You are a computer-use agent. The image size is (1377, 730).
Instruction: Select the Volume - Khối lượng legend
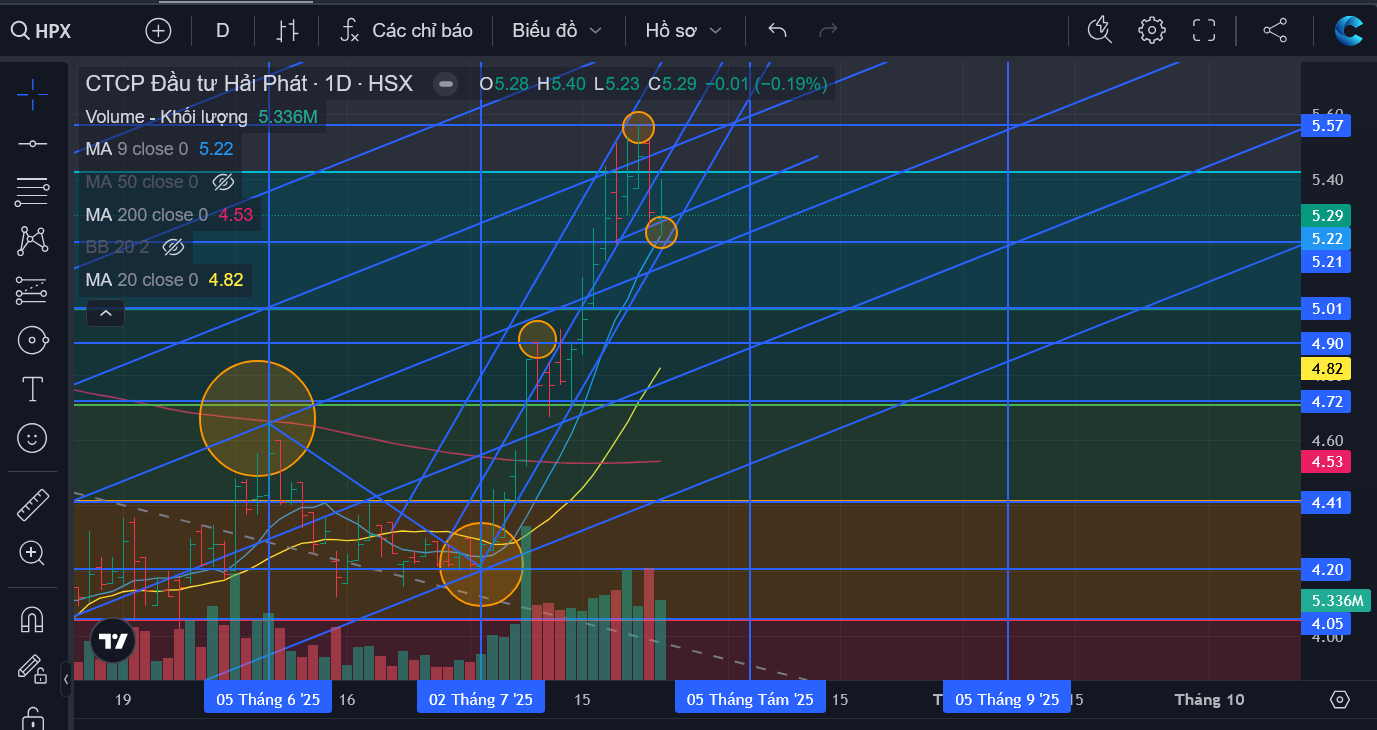tap(166, 117)
